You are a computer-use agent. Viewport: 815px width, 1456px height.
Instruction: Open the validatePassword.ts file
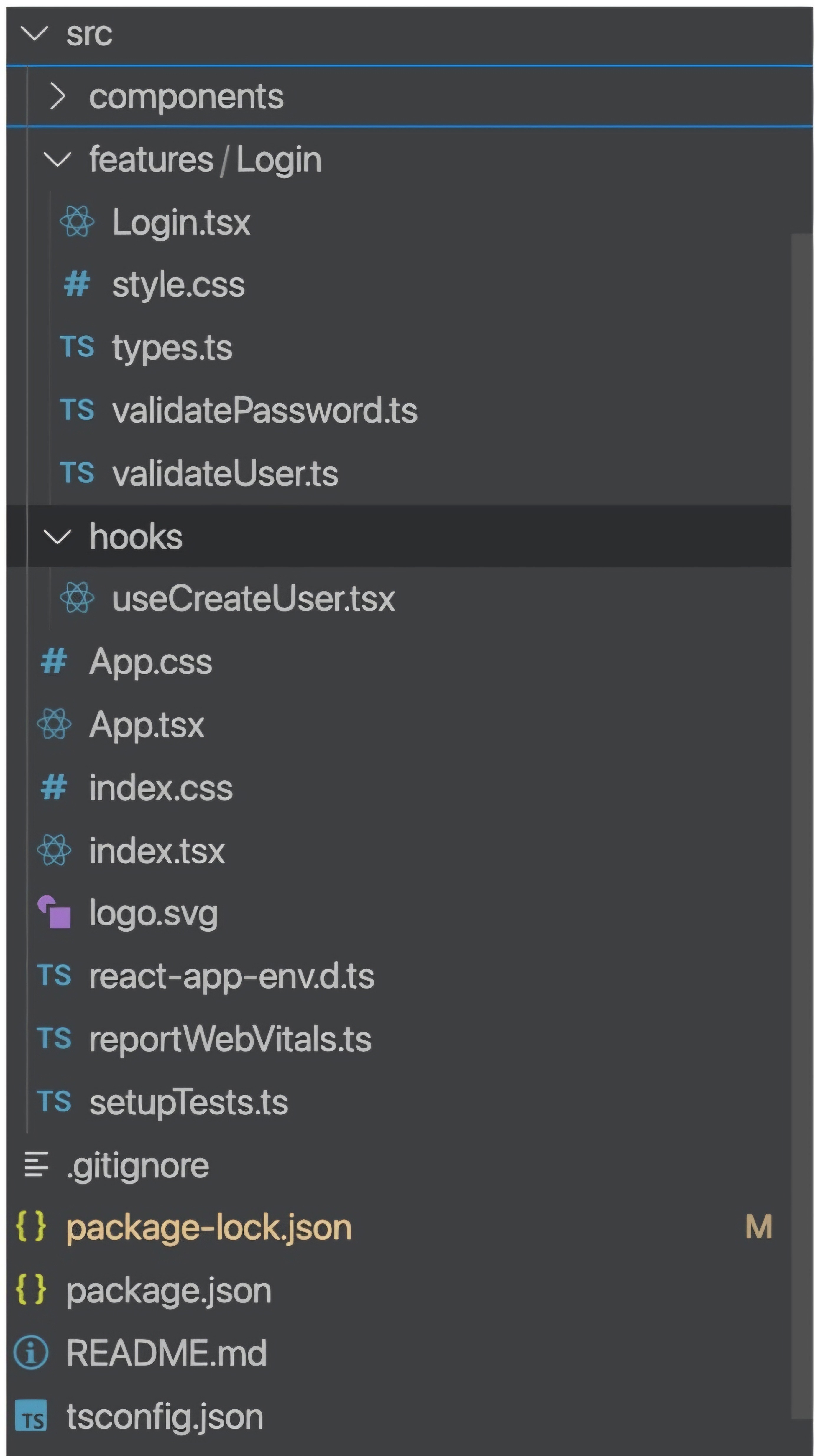coord(265,410)
